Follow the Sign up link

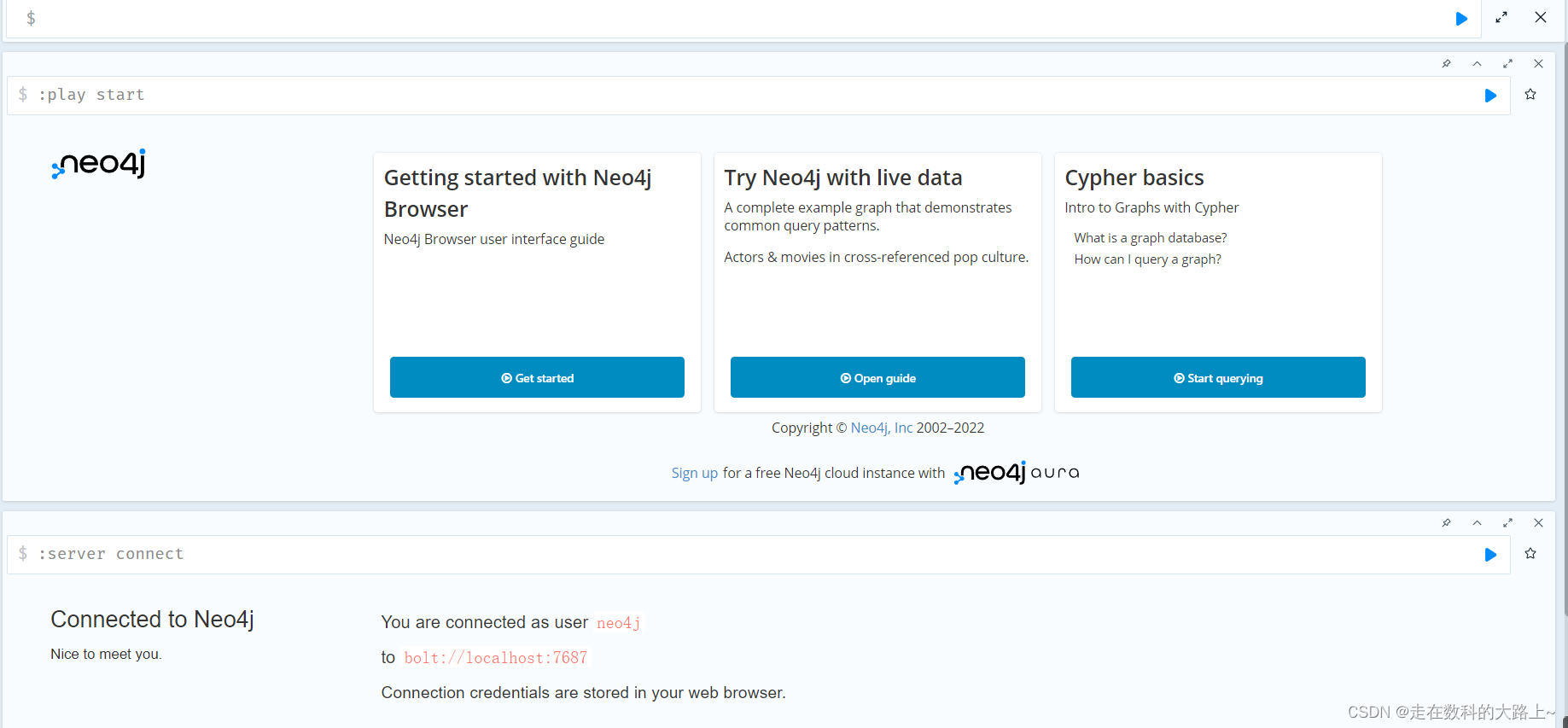click(x=694, y=473)
